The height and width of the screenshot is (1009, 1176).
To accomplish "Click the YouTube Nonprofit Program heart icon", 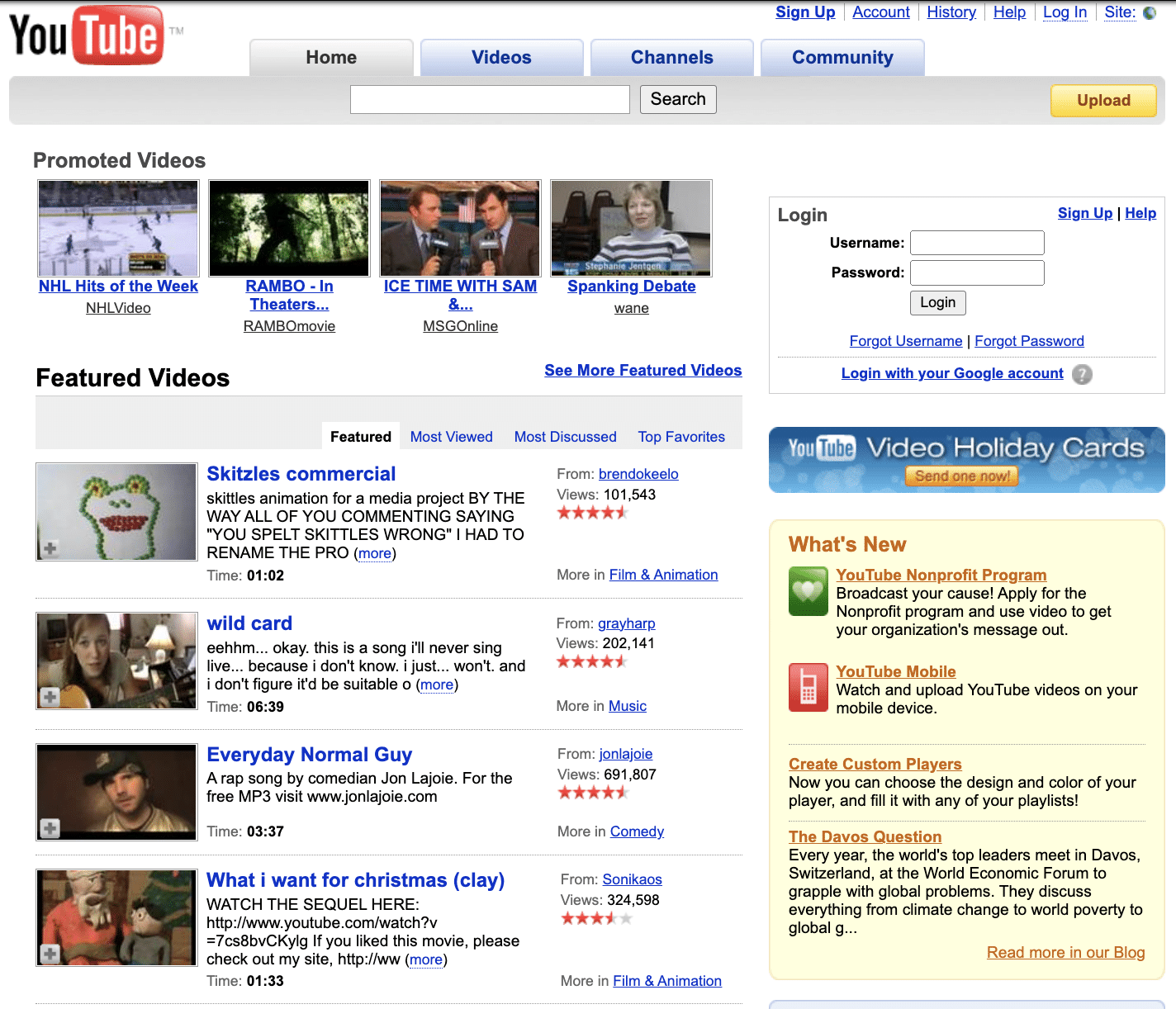I will (x=808, y=591).
